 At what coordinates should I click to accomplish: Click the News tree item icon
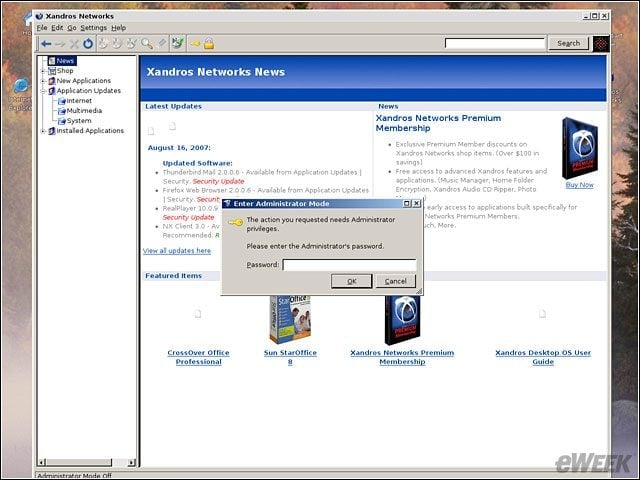[x=51, y=61]
